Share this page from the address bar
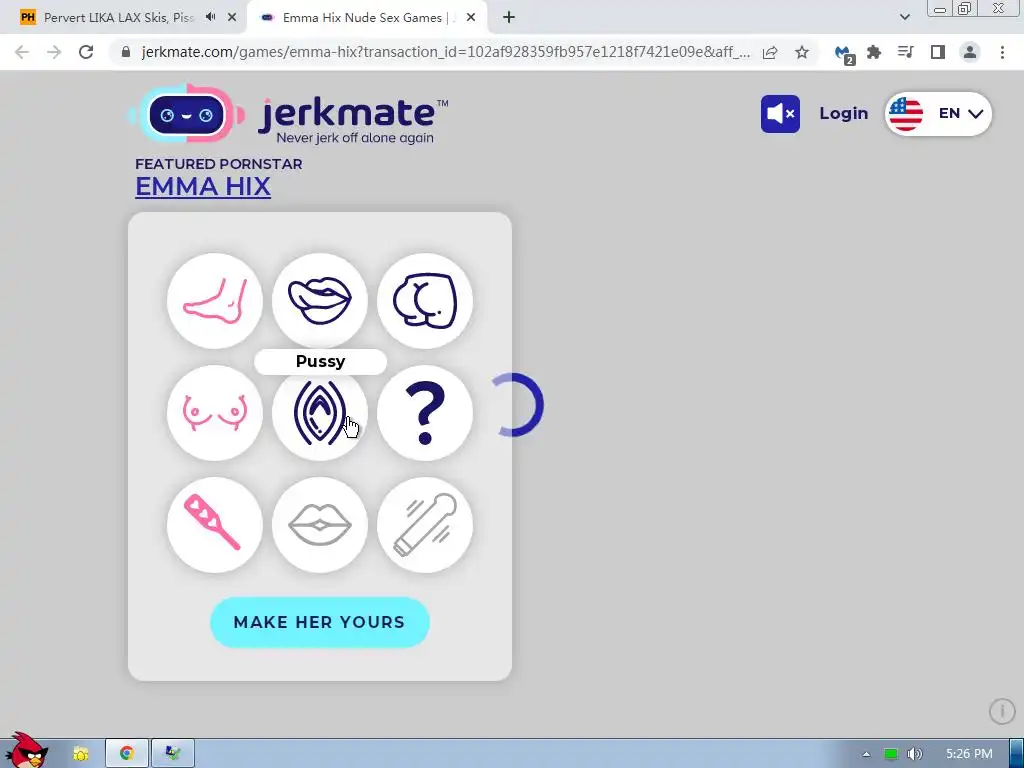Image resolution: width=1024 pixels, height=768 pixels. (770, 52)
